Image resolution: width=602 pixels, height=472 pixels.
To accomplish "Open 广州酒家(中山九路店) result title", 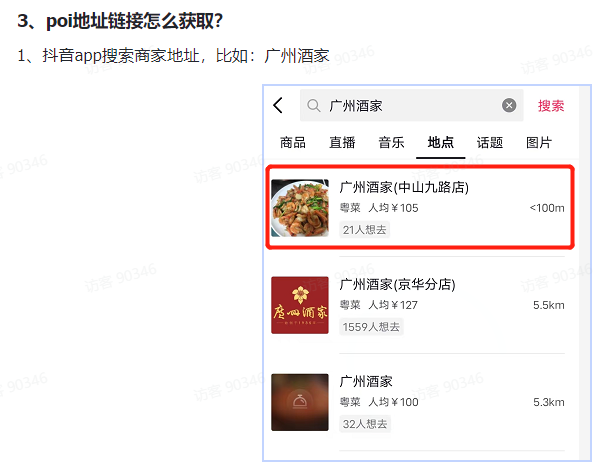I will tap(404, 187).
